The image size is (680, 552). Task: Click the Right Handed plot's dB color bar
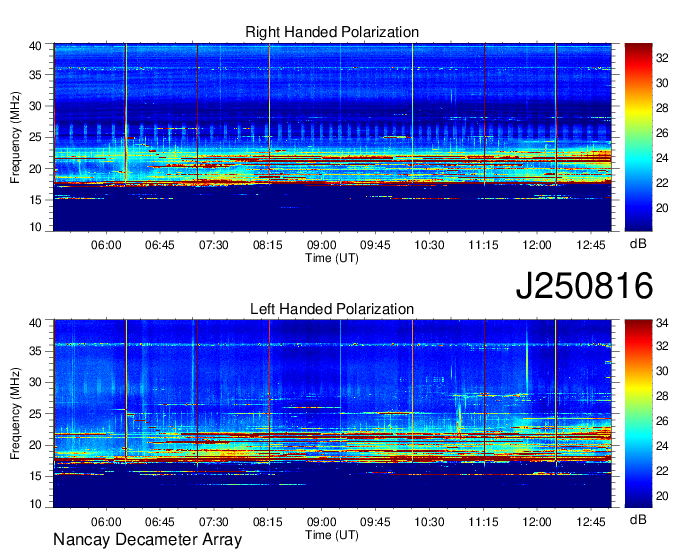(x=638, y=137)
